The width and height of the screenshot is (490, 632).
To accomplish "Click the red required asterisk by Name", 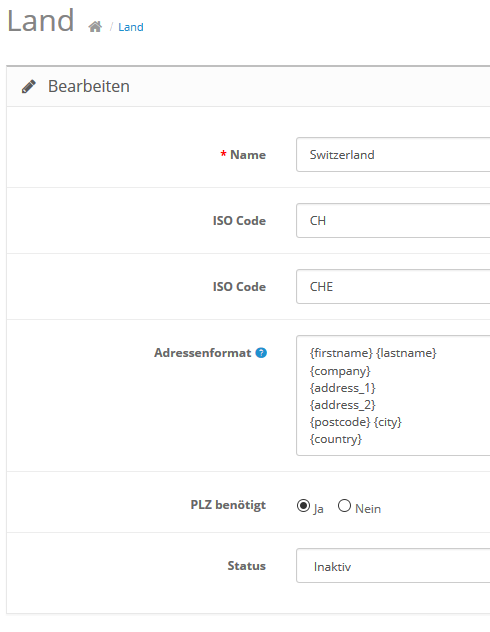I will click(223, 154).
